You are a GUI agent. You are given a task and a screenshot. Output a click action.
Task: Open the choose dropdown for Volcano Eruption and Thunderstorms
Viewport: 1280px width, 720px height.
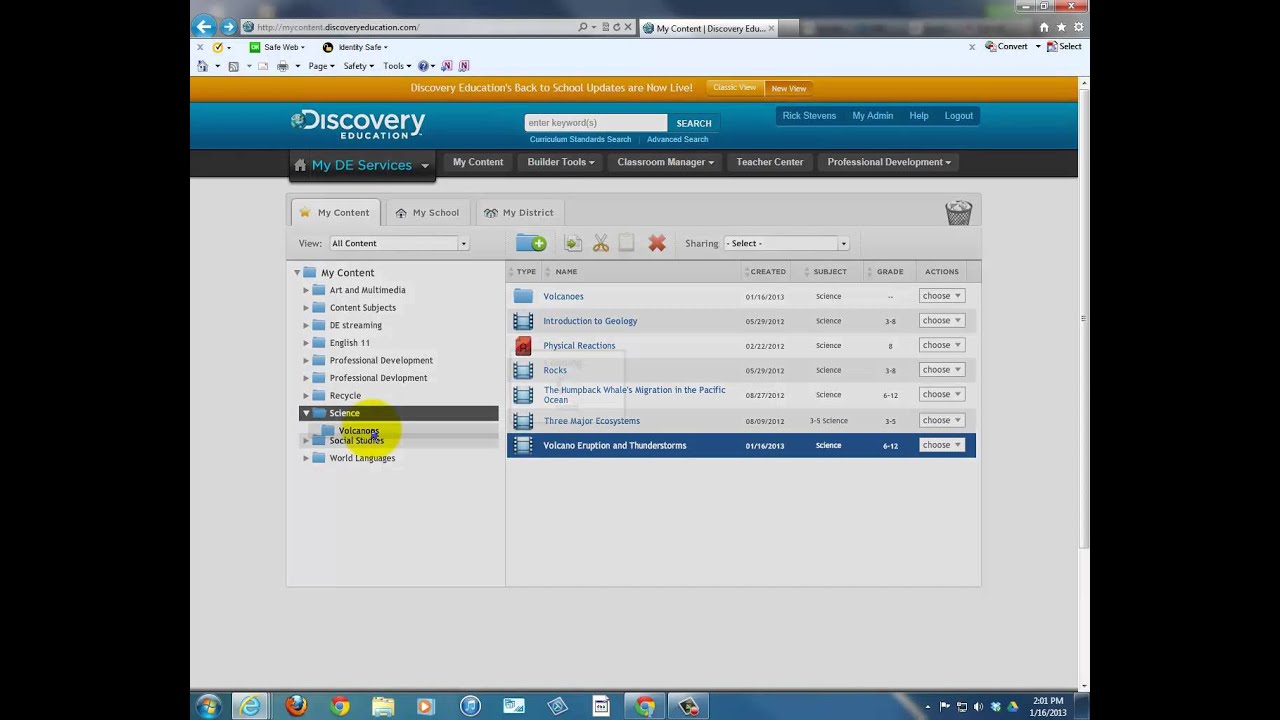click(941, 445)
